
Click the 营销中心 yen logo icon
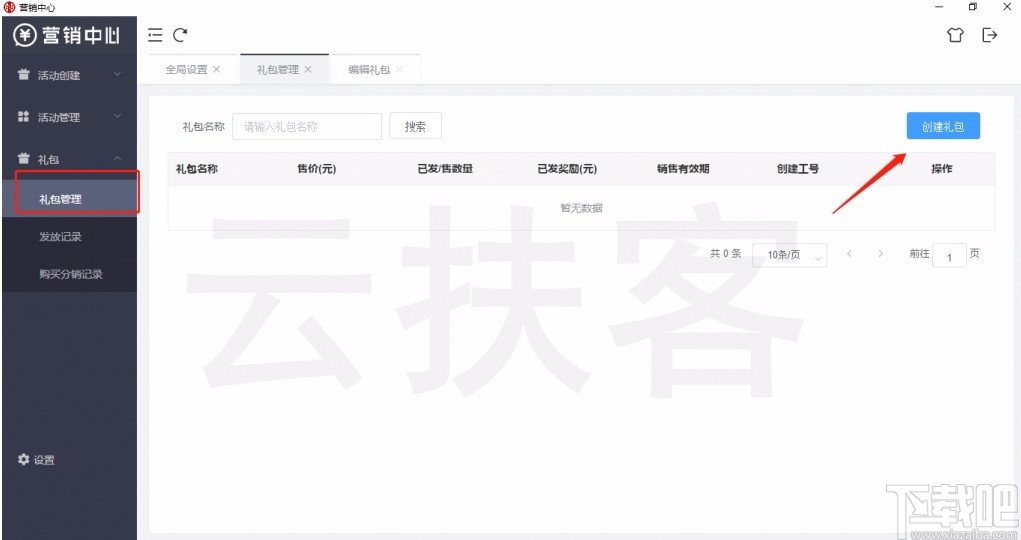click(25, 35)
